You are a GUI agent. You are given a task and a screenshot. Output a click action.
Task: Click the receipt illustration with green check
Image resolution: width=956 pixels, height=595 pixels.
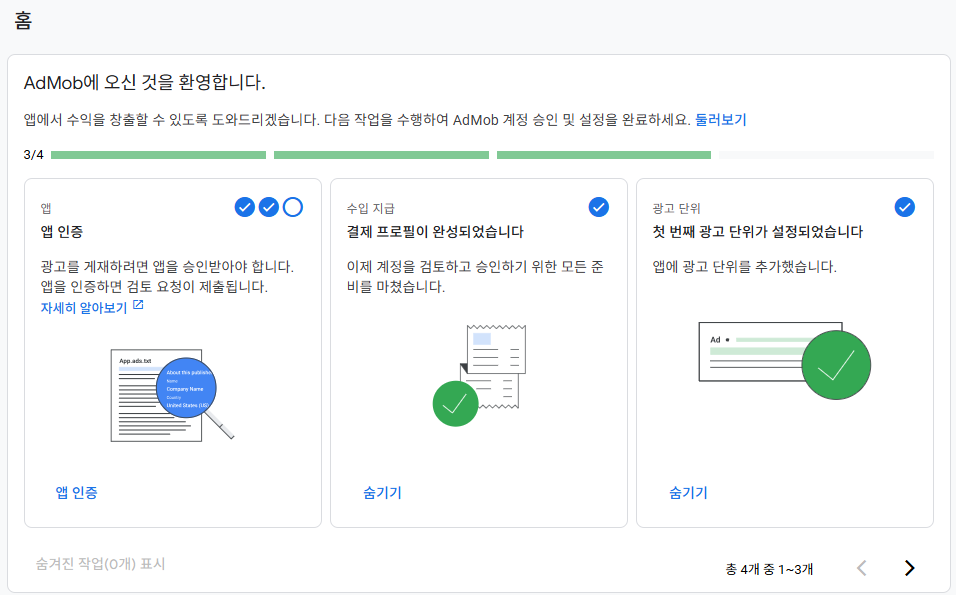tap(479, 376)
